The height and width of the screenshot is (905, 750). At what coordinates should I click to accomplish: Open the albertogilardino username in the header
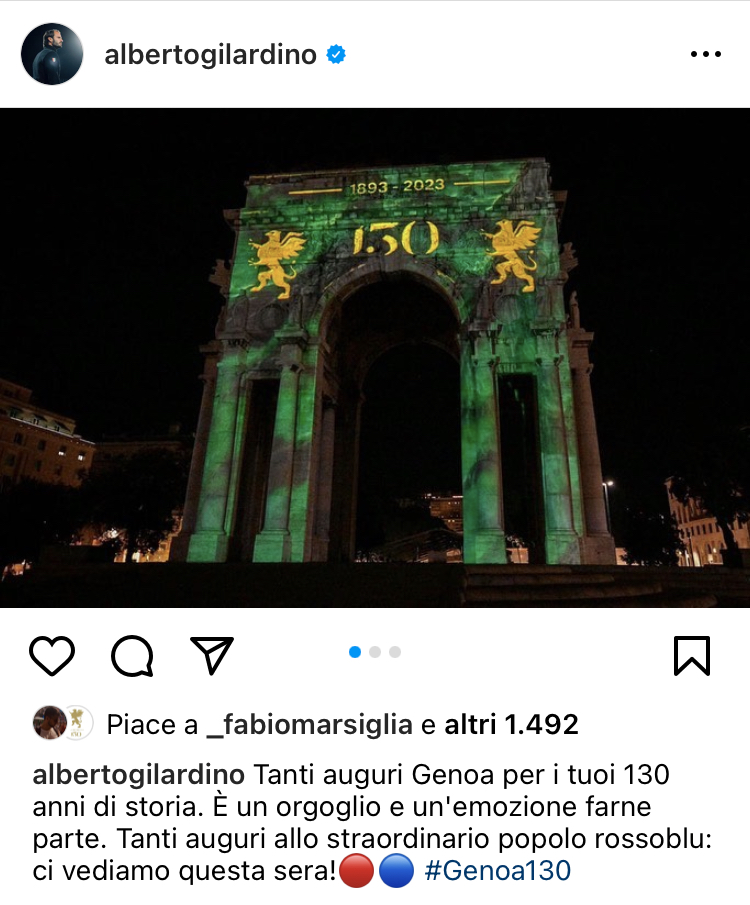pos(211,55)
